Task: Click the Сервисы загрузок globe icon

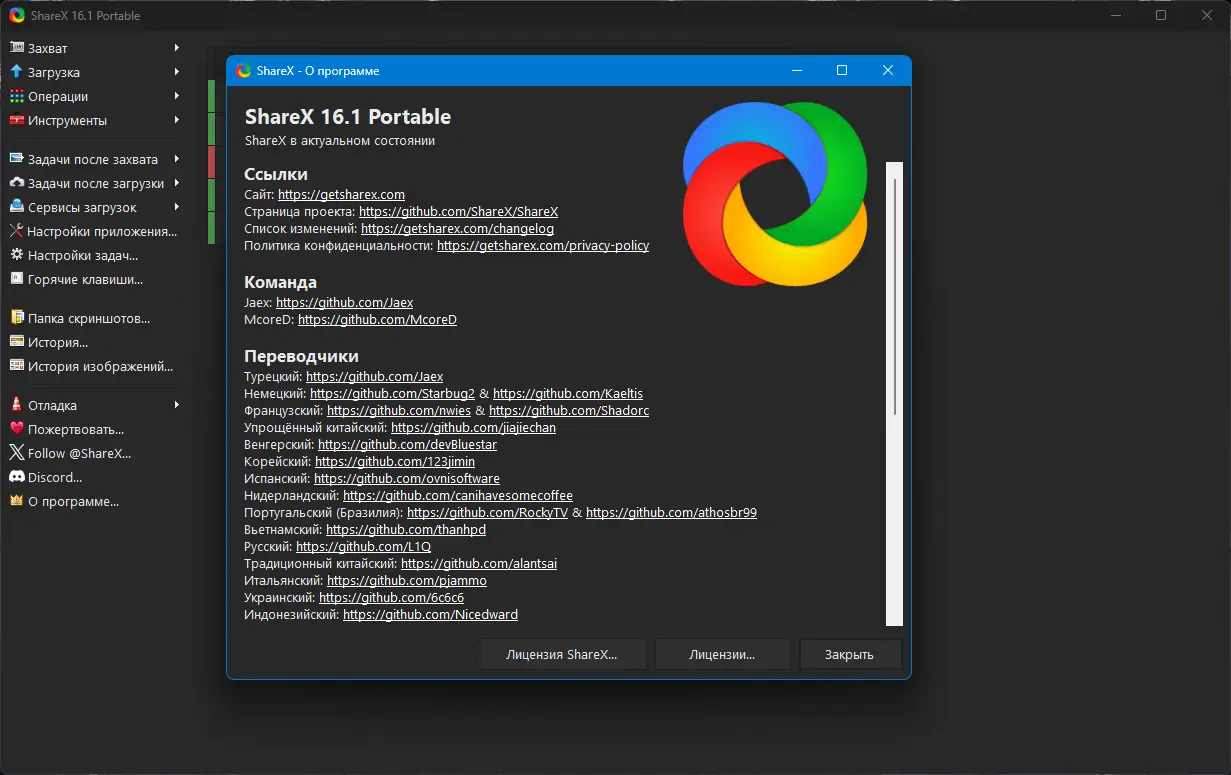Action: pyautogui.click(x=16, y=207)
